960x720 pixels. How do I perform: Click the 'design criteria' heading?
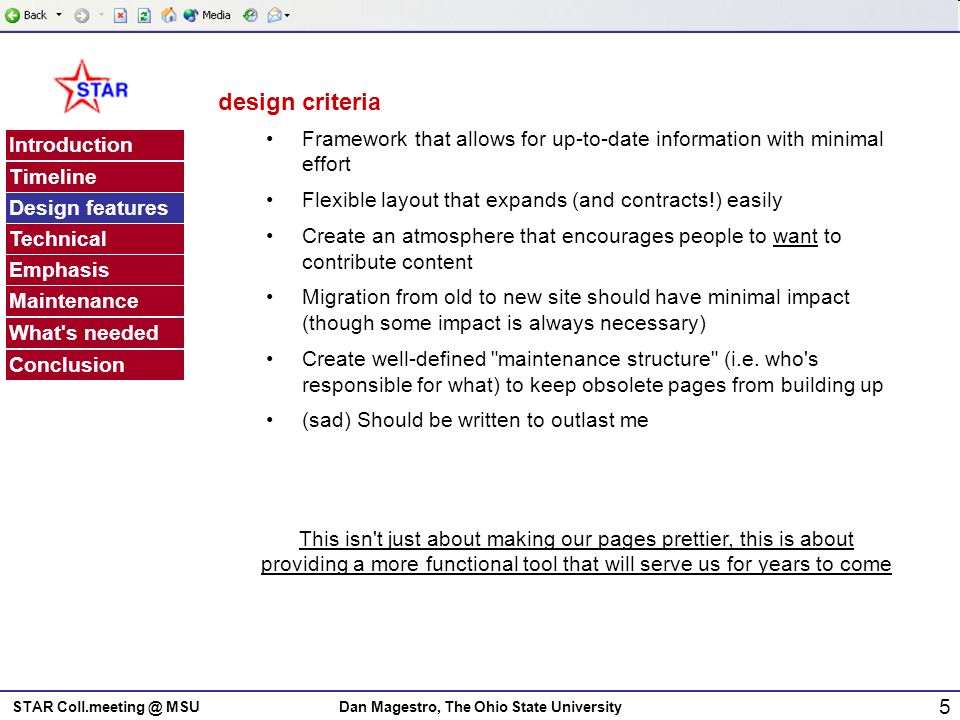click(x=299, y=102)
